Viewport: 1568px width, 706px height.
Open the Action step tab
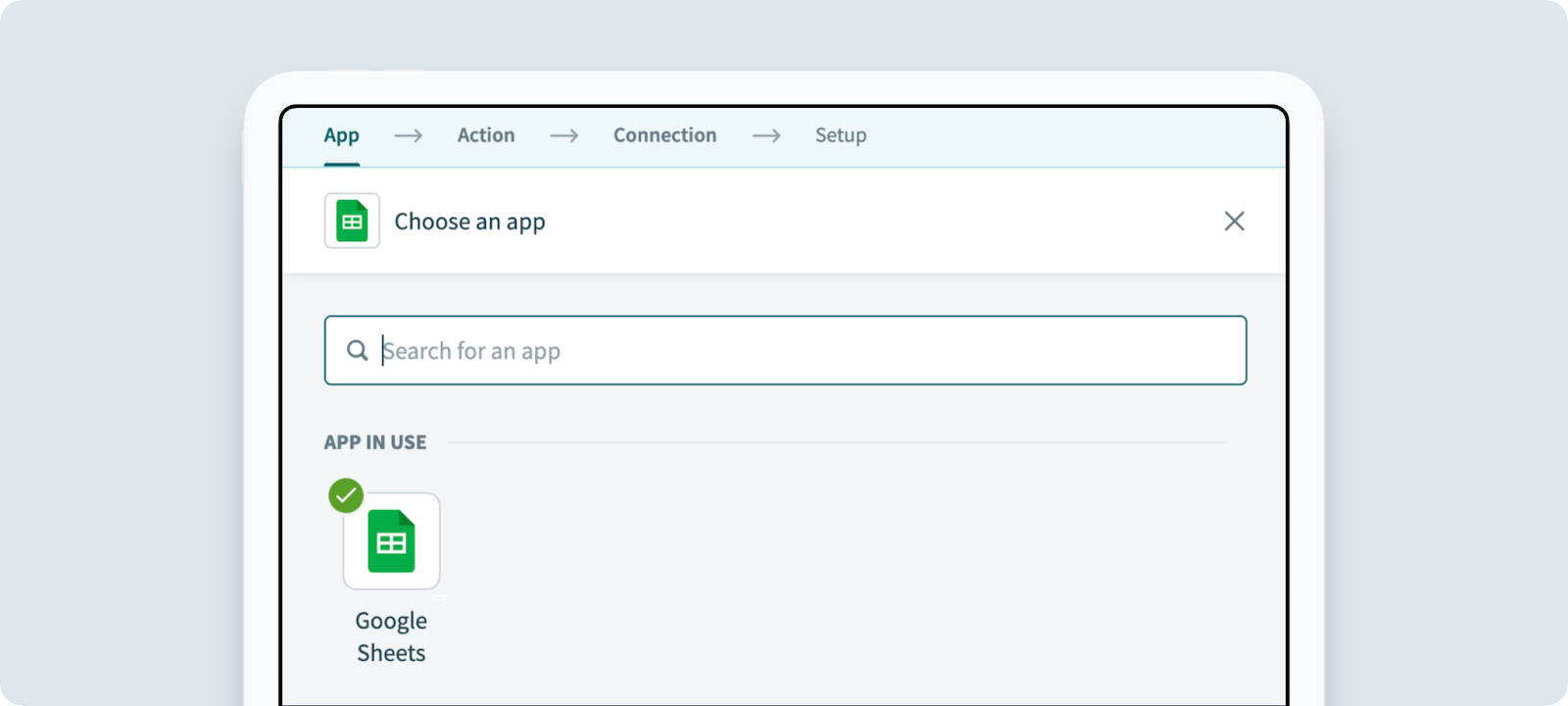(486, 135)
